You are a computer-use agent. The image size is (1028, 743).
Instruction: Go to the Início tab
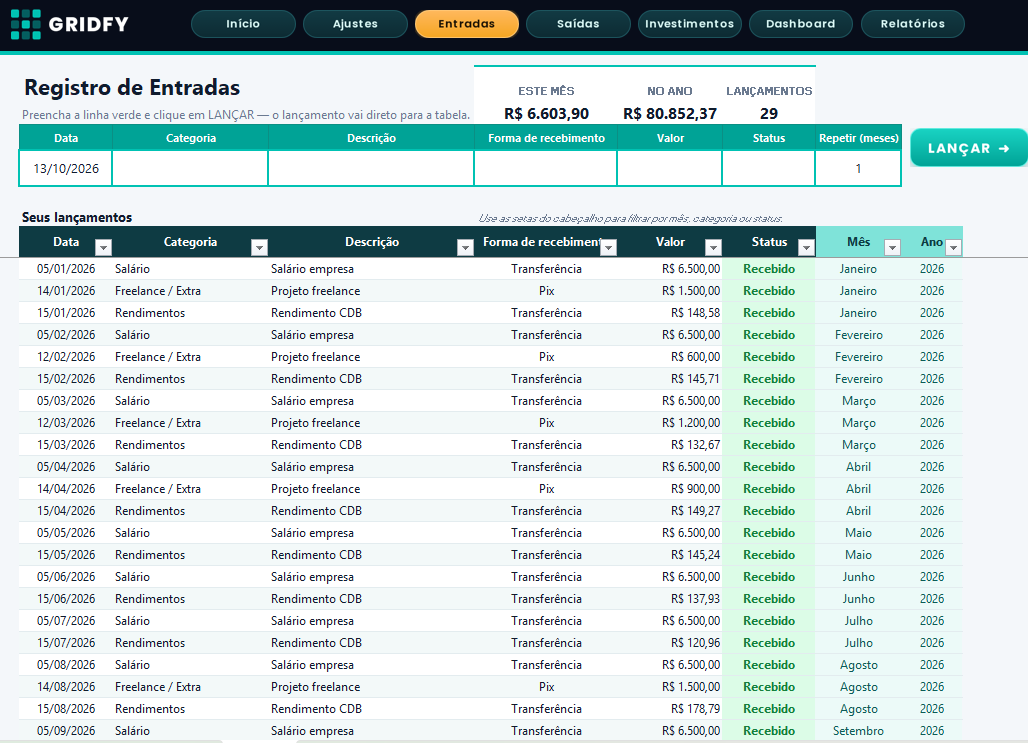pos(243,24)
